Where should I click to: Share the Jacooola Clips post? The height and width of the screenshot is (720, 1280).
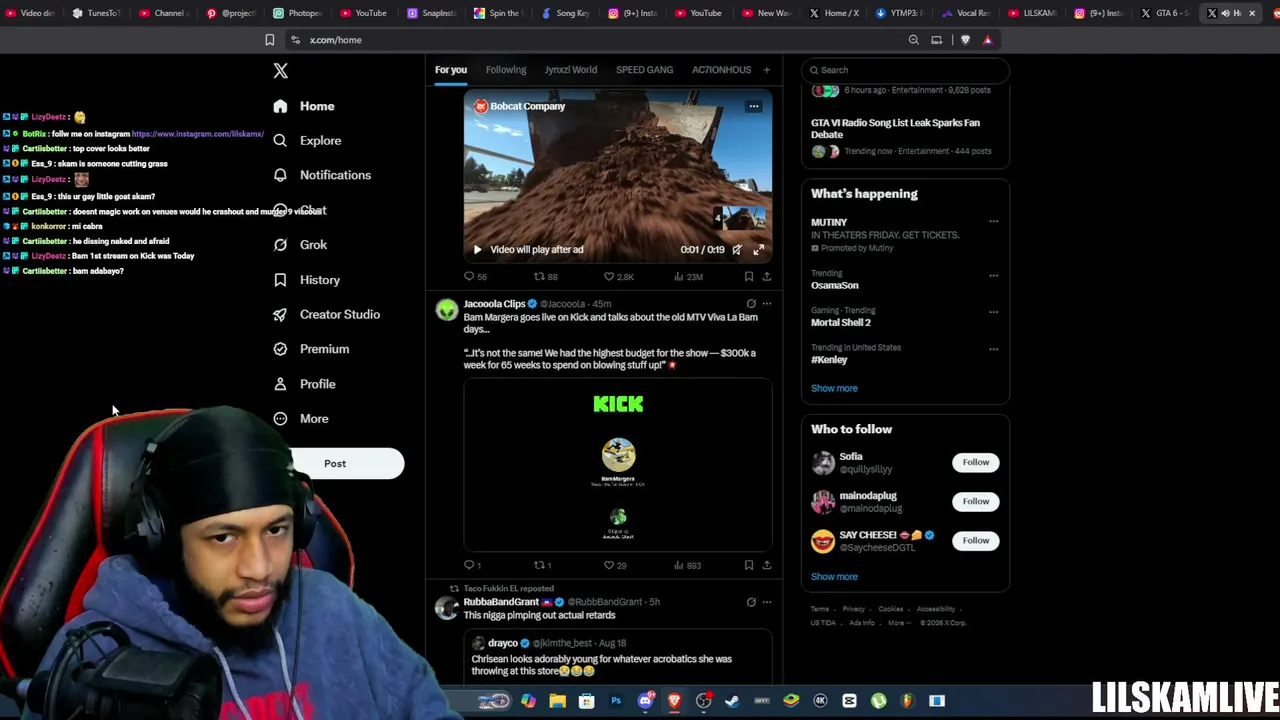point(767,565)
